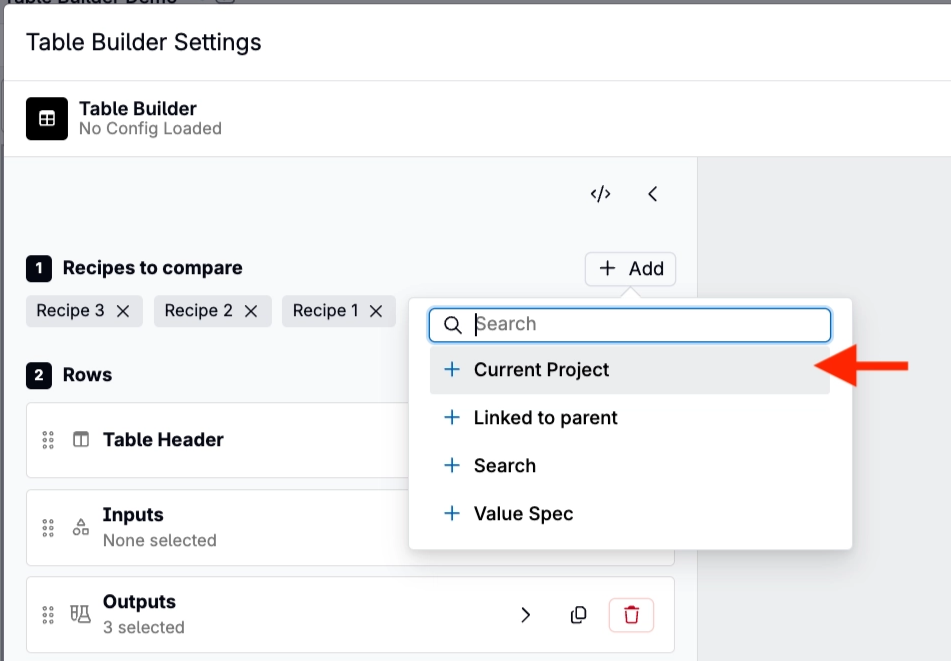Viewport: 951px width, 661px height.
Task: Click the Recipes to compare heading
Action: (x=152, y=267)
